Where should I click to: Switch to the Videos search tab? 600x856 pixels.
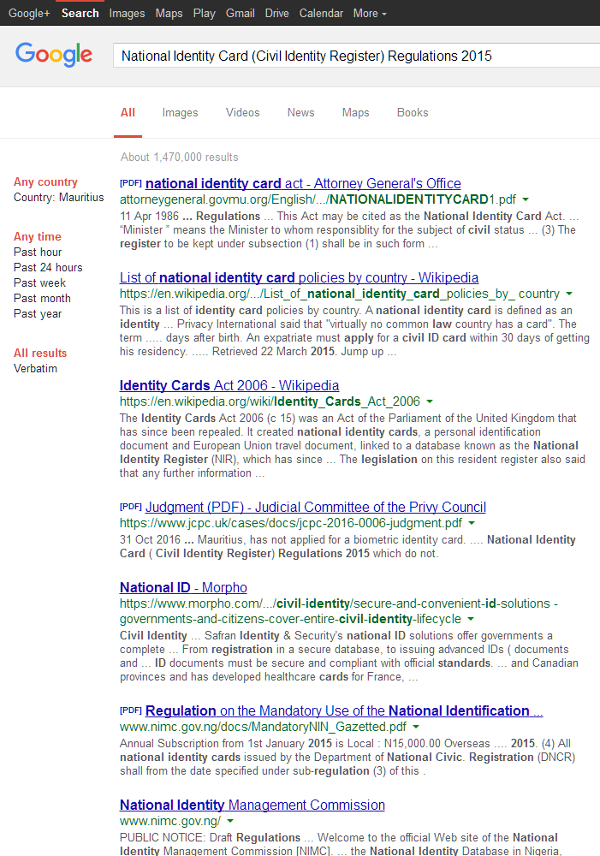point(242,113)
